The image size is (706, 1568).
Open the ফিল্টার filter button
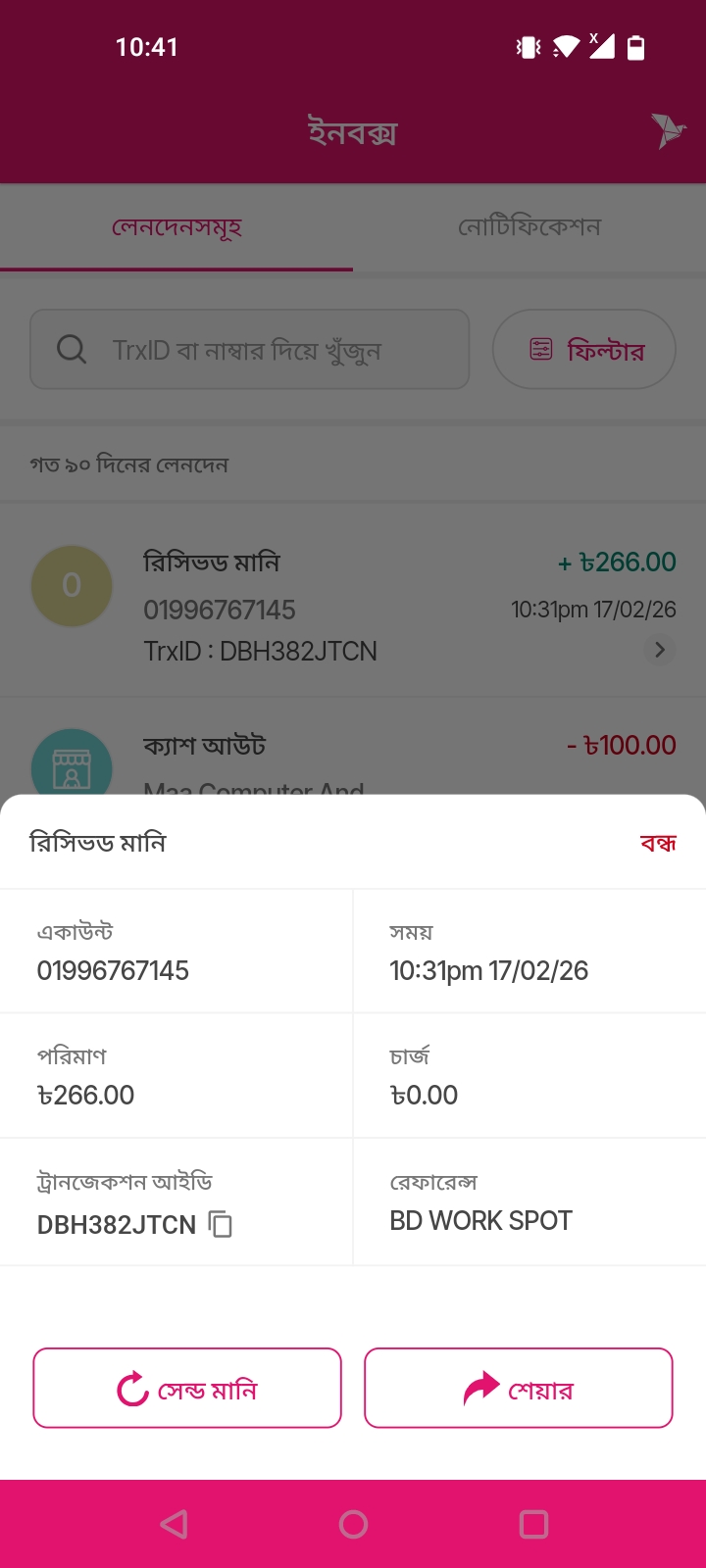coord(584,350)
